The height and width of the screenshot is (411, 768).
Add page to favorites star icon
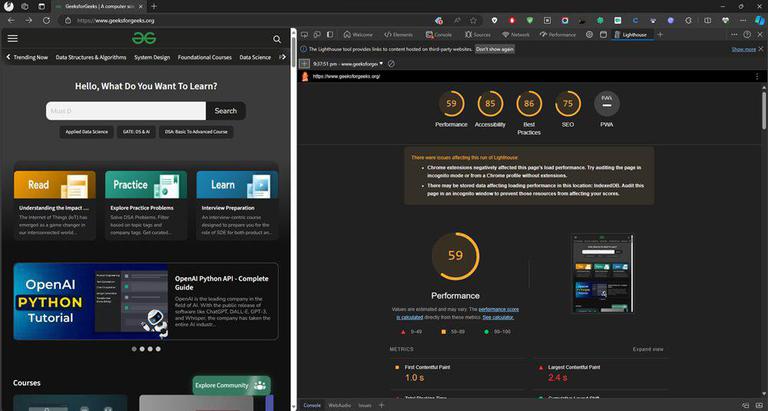pos(473,21)
